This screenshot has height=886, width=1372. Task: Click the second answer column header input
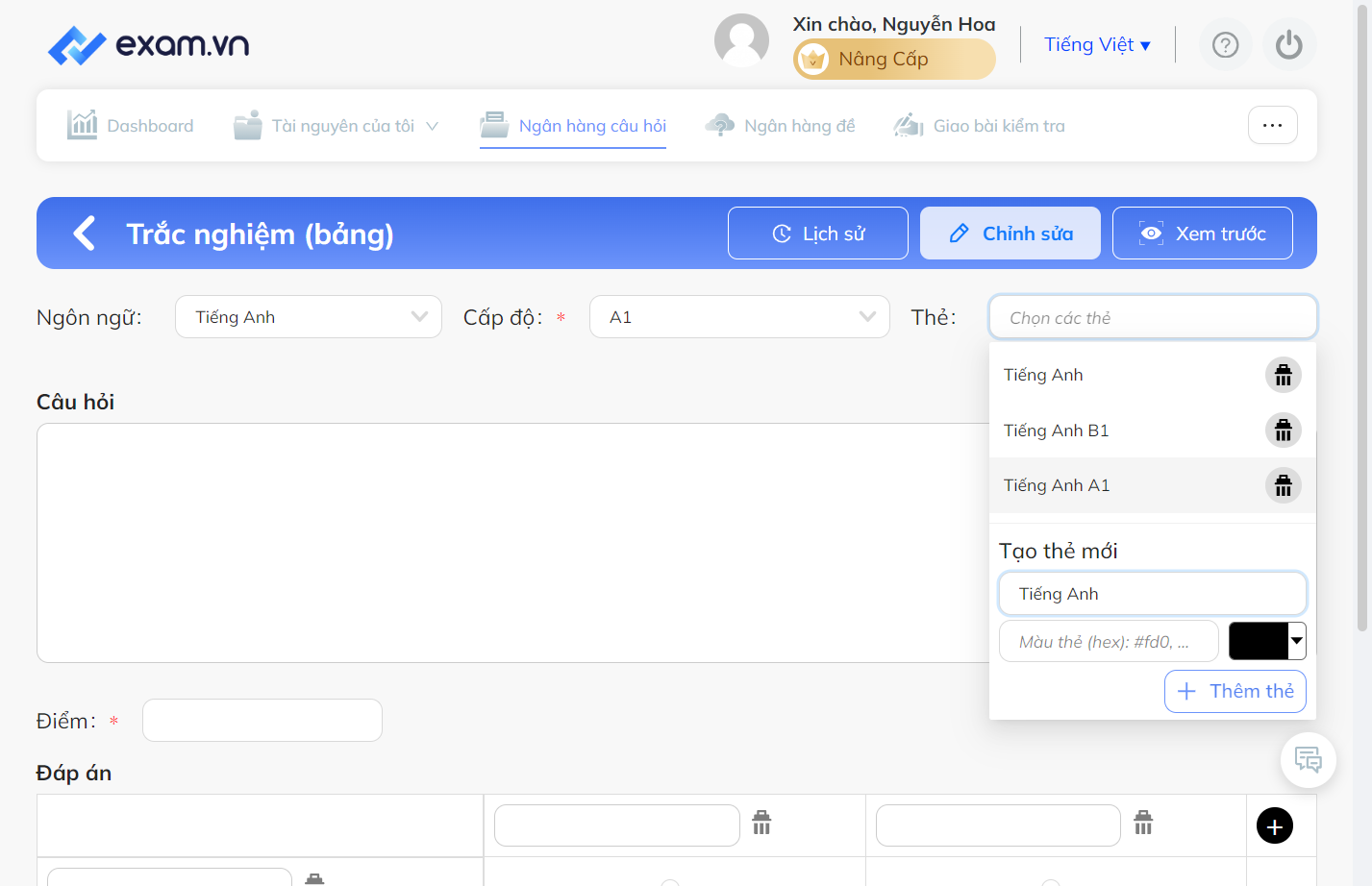998,825
